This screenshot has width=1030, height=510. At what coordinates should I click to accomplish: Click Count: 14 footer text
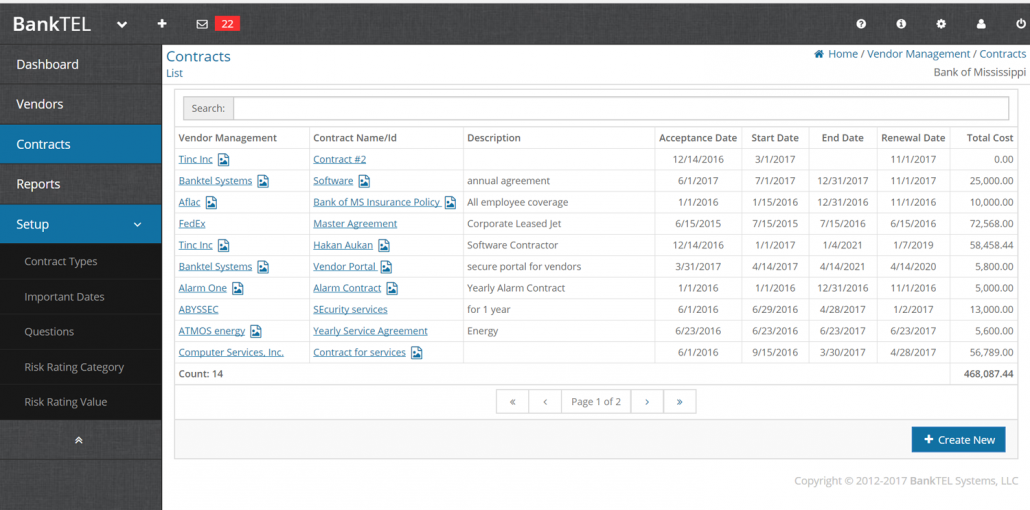[x=200, y=374]
